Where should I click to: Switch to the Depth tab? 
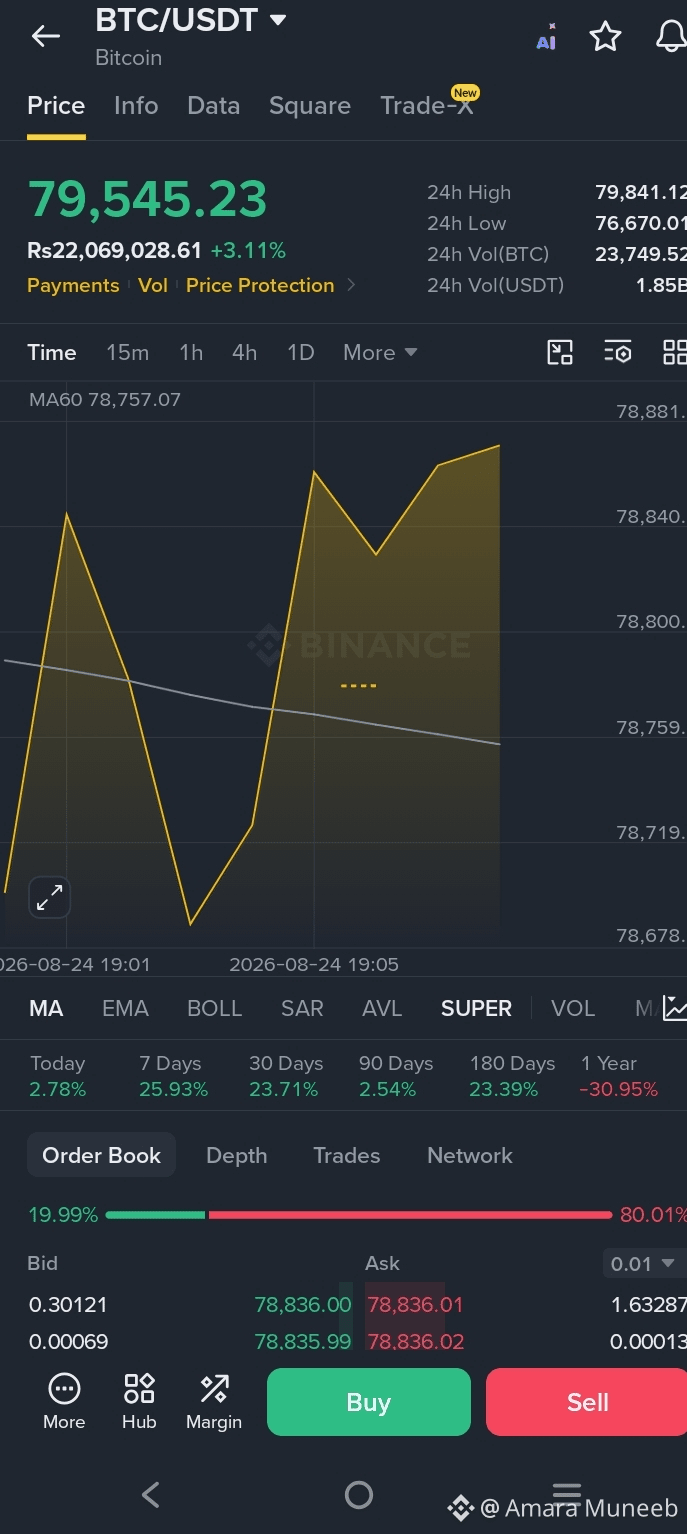click(x=236, y=1155)
